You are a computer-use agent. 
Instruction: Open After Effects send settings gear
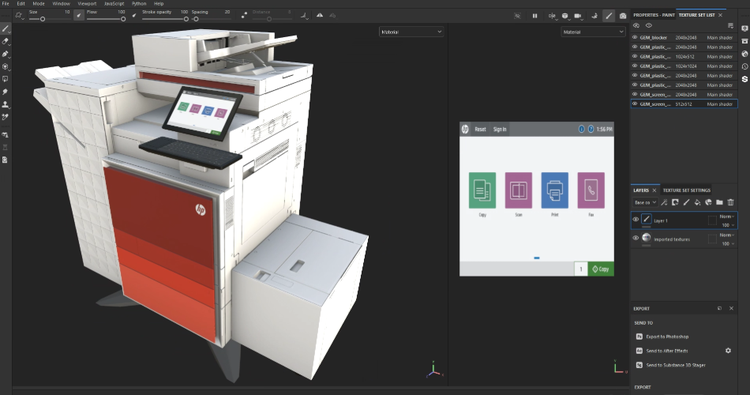click(728, 351)
